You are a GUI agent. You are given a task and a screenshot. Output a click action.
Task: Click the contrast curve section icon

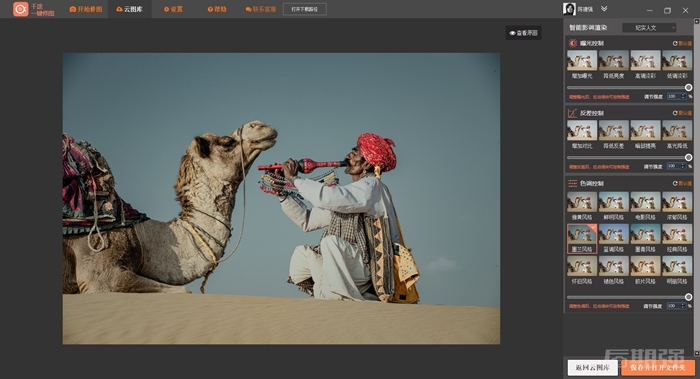572,113
